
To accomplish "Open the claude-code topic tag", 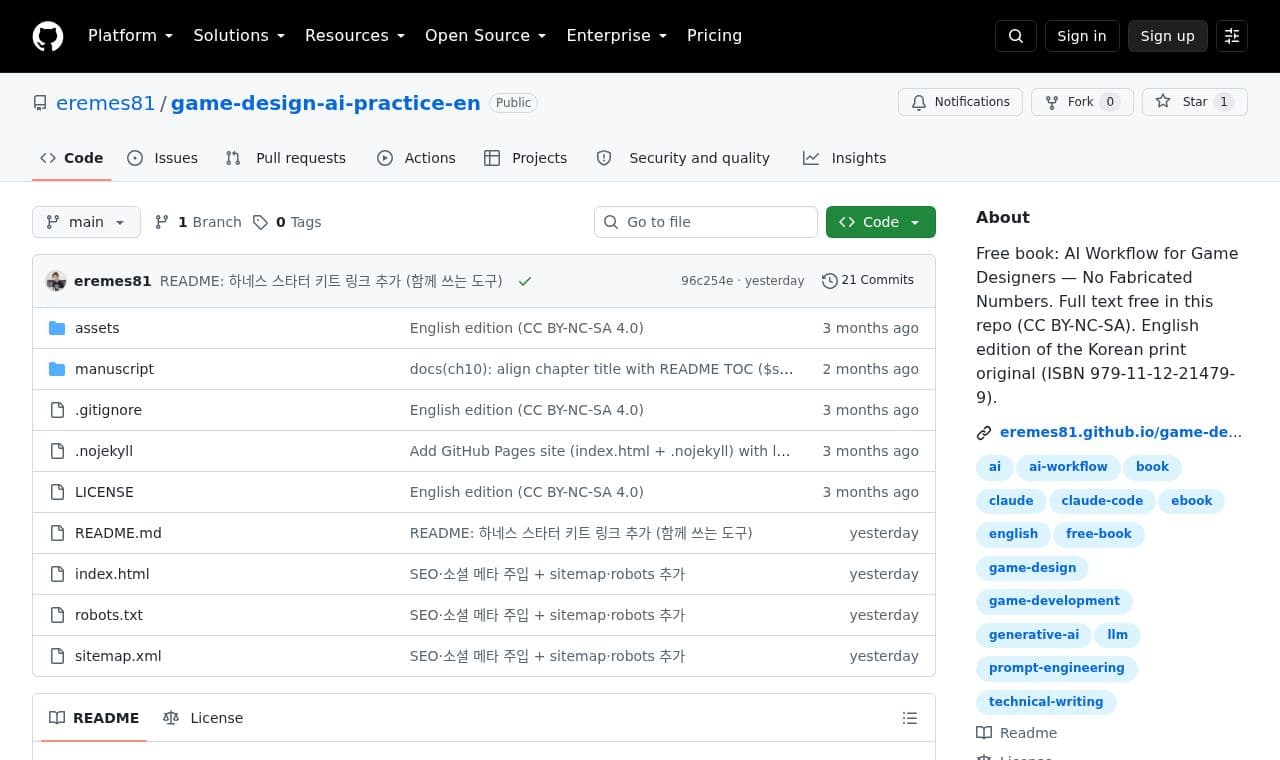I will tap(1102, 501).
